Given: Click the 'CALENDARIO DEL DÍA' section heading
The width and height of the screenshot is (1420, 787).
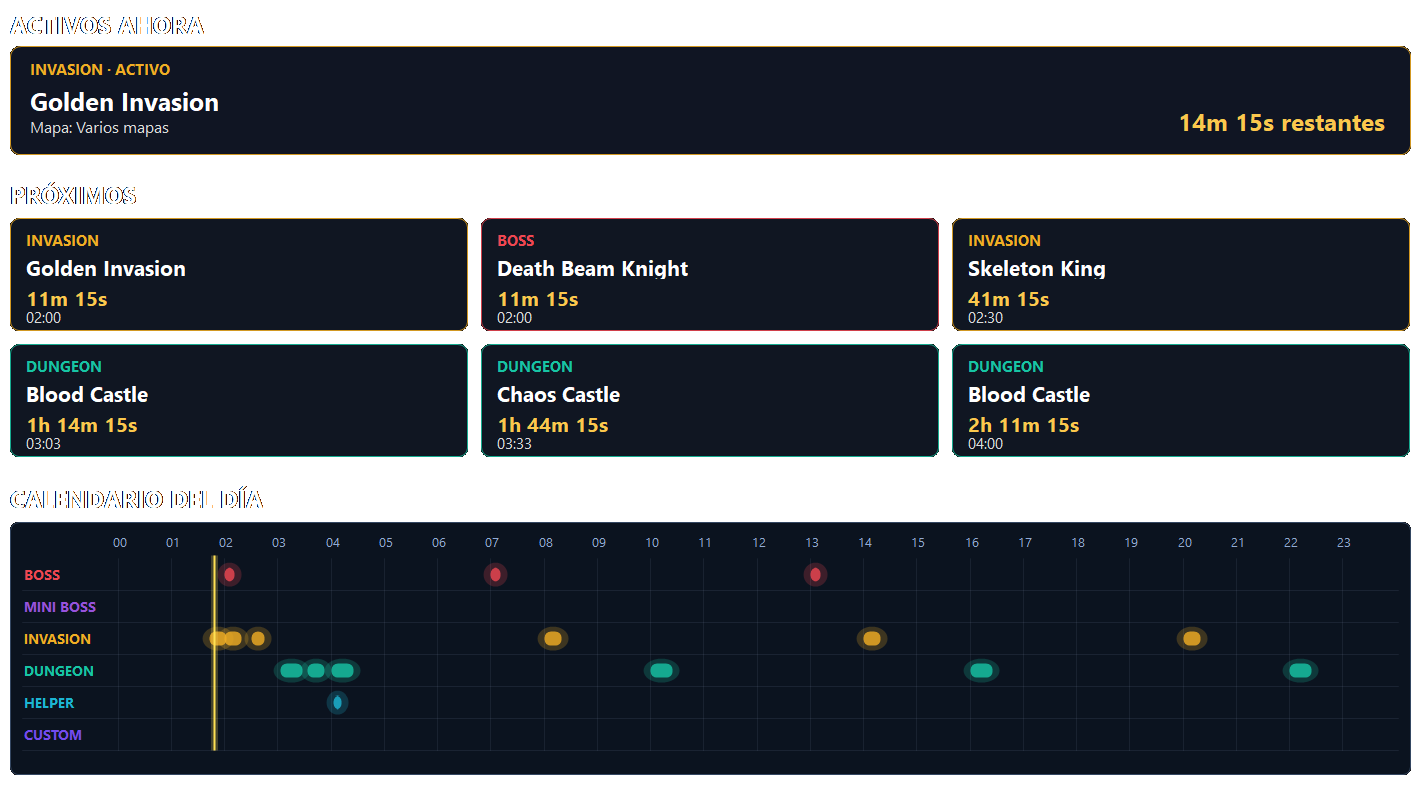Looking at the screenshot, I should coord(136,499).
